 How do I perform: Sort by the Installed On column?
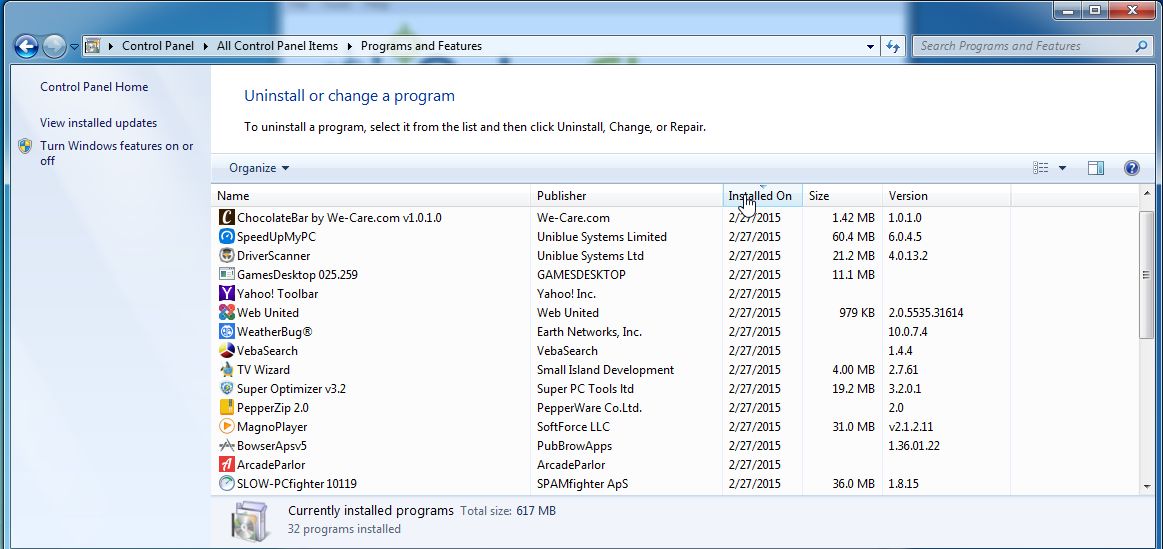(762, 196)
